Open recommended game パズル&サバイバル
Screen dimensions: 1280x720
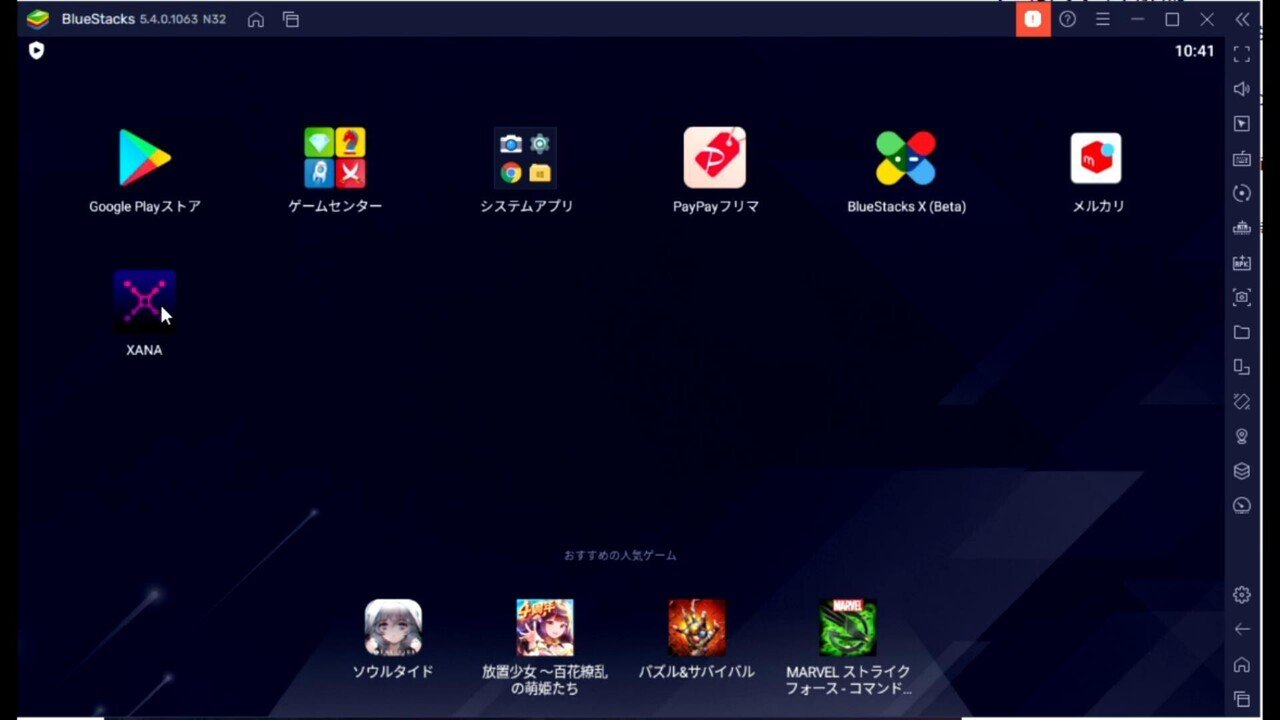point(697,627)
